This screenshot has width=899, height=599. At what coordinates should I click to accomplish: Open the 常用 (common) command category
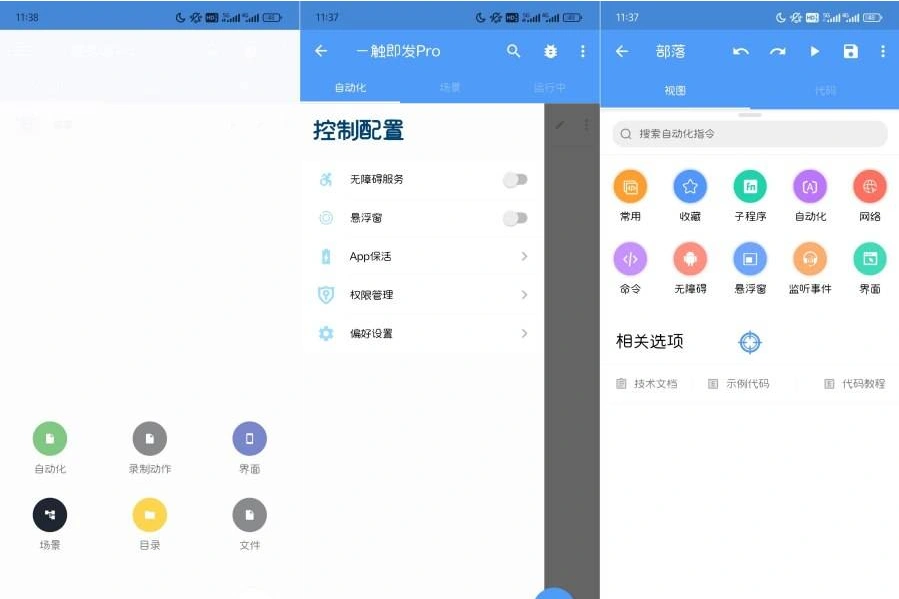point(630,187)
